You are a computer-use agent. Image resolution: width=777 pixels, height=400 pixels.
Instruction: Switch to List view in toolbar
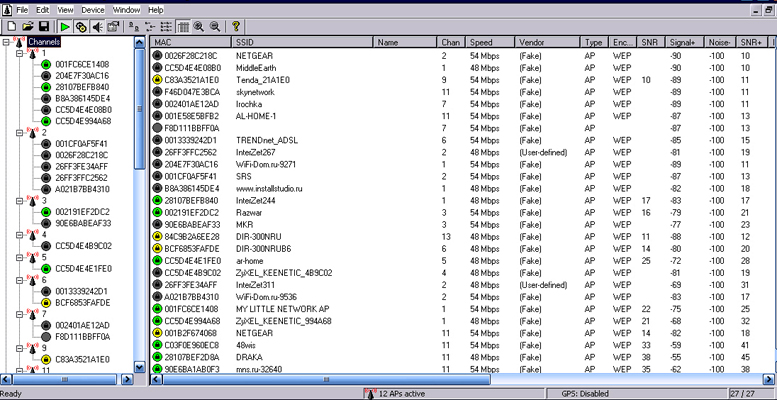coord(166,26)
